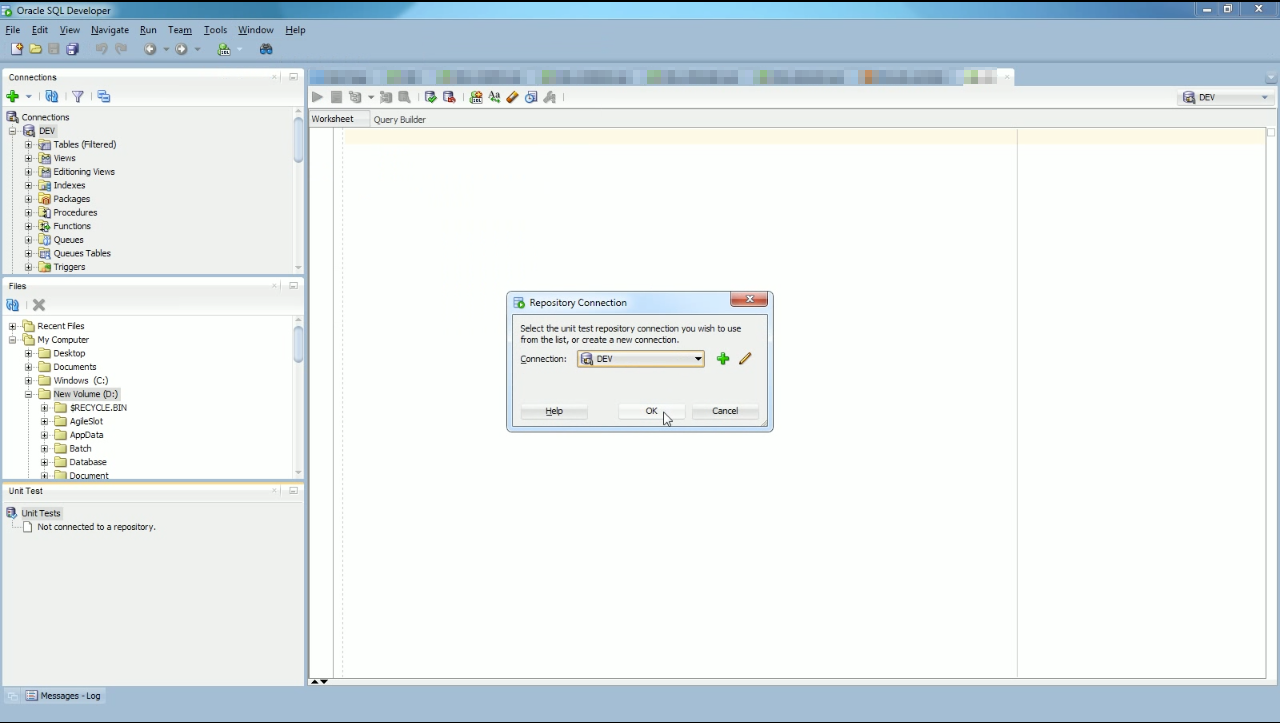
Task: Switch to the Query Builder tab
Action: (399, 119)
